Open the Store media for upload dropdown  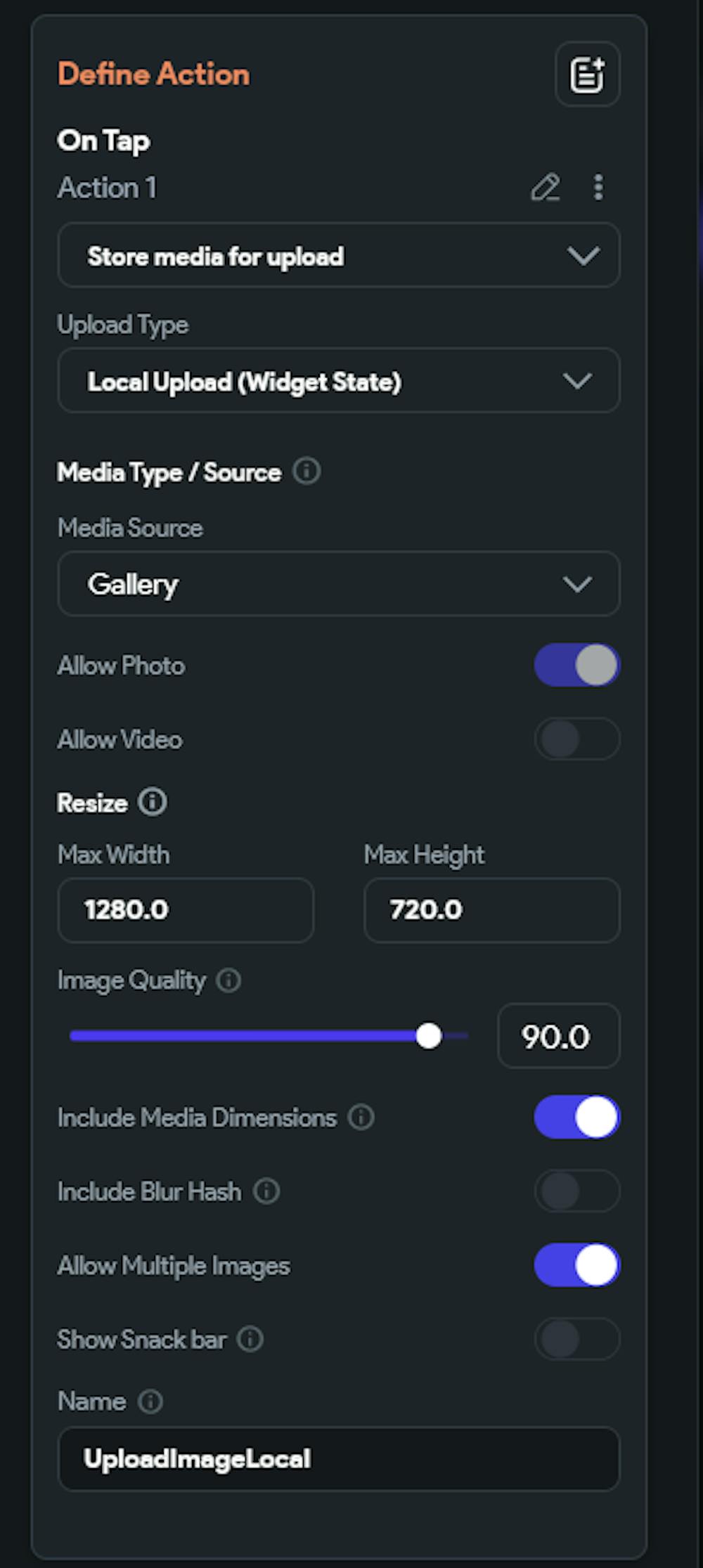[339, 255]
